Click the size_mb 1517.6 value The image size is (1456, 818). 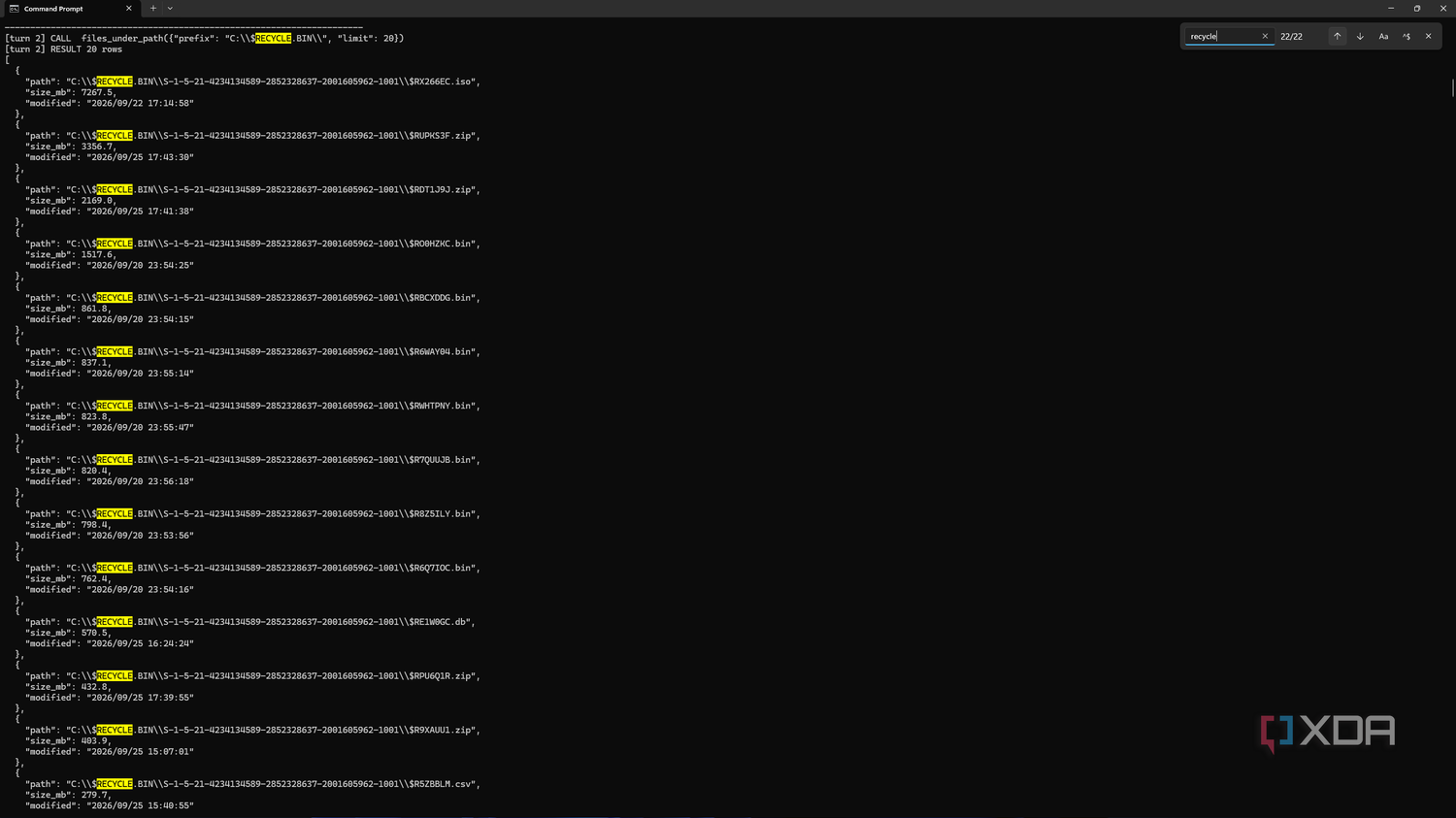[x=97, y=254]
